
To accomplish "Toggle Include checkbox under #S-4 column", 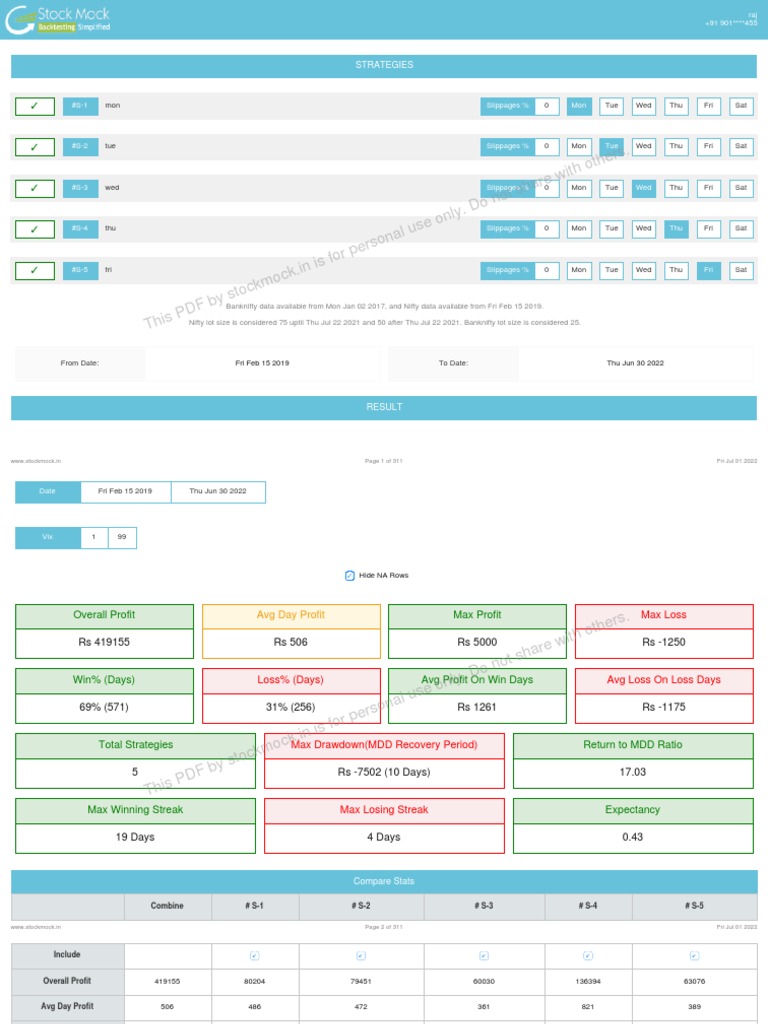I will pyautogui.click(x=588, y=955).
